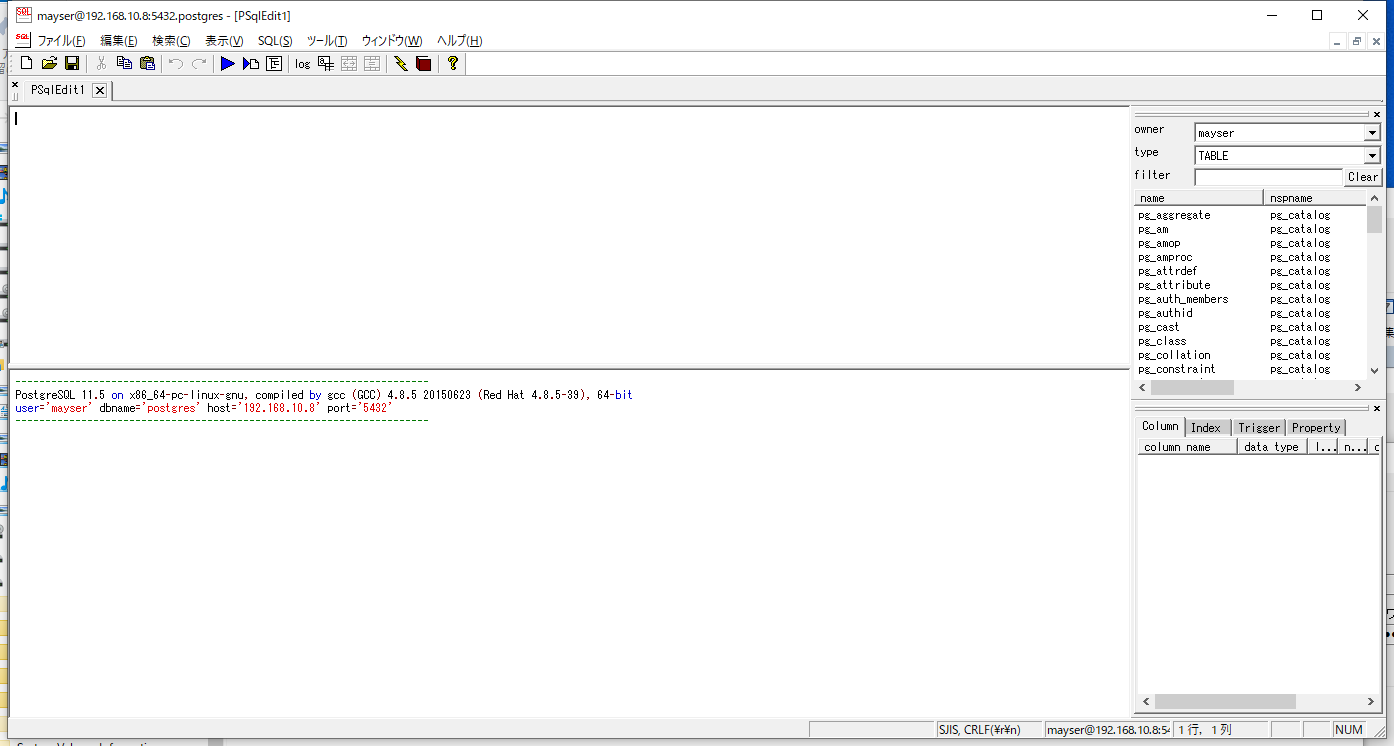1394x746 pixels.
Task: Switch to the Trigger tab
Action: 1258,428
